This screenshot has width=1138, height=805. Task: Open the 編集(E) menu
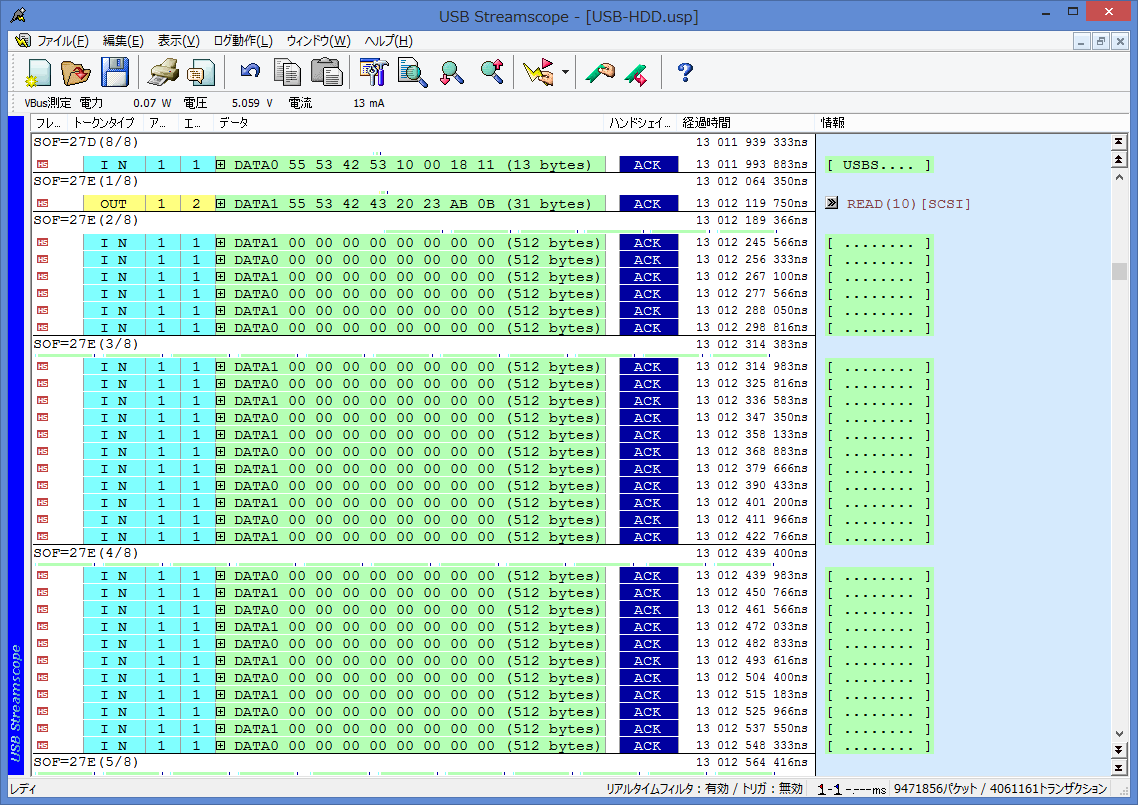point(123,41)
